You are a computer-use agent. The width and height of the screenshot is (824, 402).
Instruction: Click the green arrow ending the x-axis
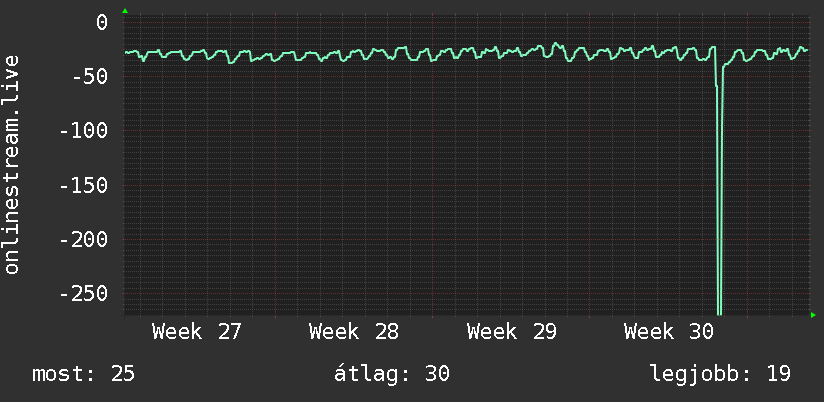point(813,315)
